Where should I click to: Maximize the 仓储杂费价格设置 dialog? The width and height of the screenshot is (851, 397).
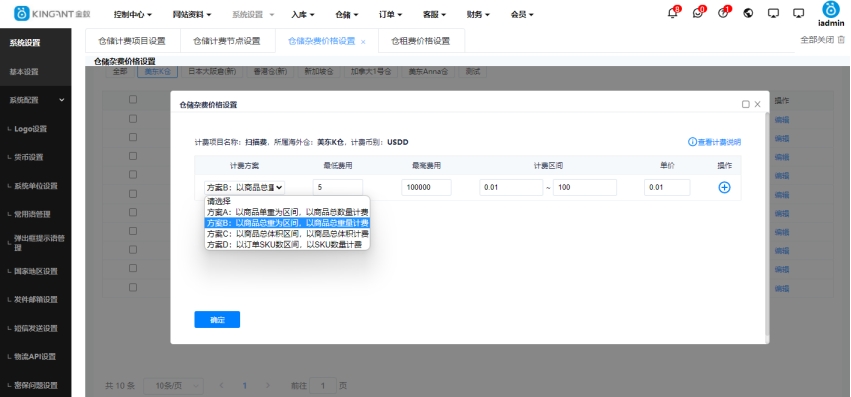pos(746,104)
